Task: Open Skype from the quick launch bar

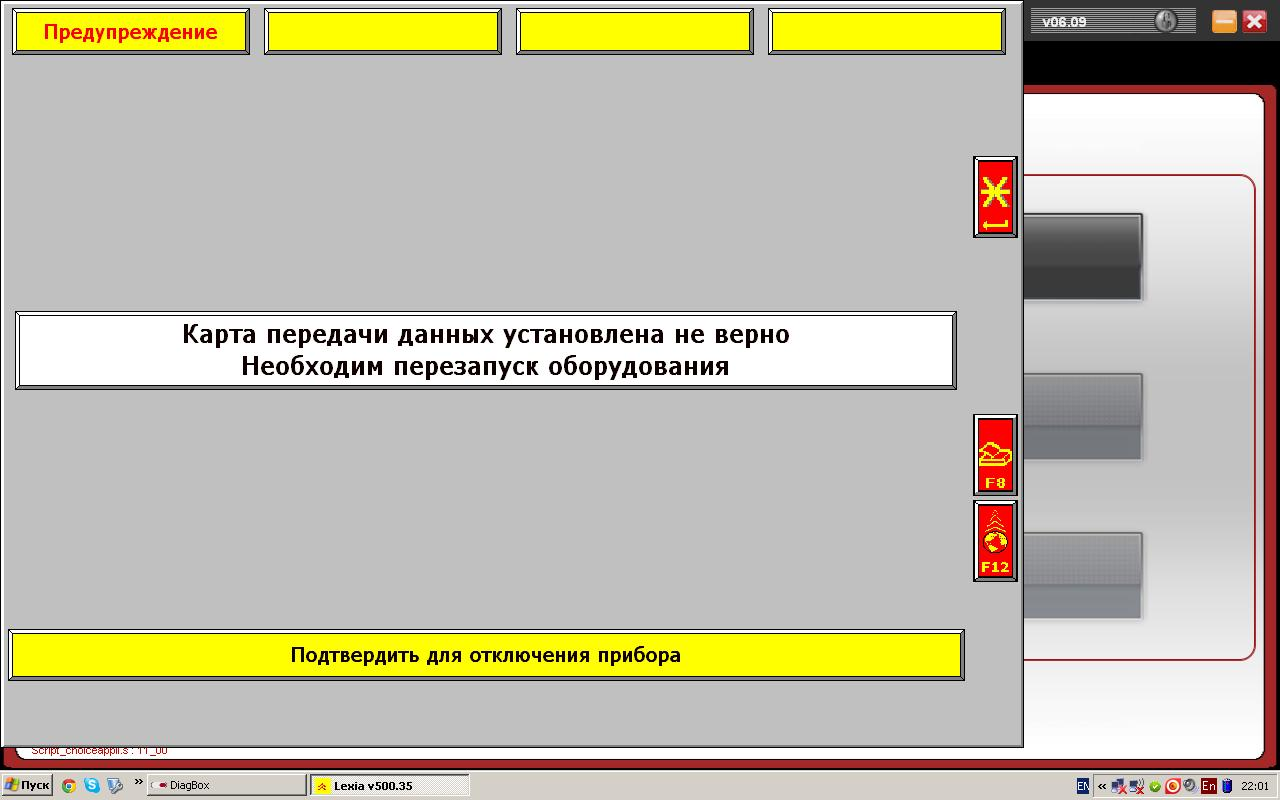Action: tap(92, 786)
